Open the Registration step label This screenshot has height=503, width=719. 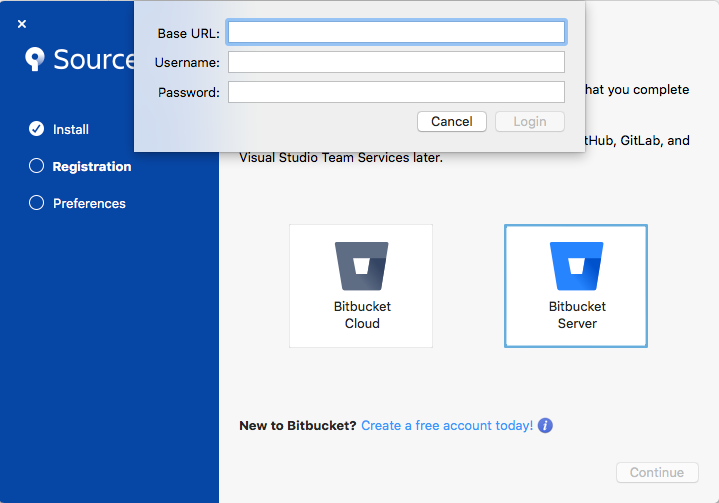click(x=92, y=166)
